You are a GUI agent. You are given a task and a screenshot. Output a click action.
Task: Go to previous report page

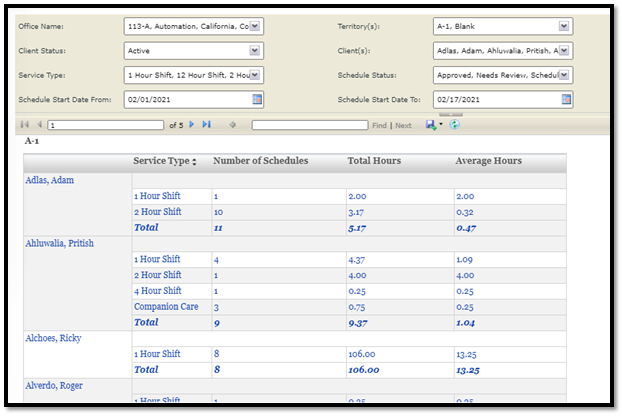39,125
